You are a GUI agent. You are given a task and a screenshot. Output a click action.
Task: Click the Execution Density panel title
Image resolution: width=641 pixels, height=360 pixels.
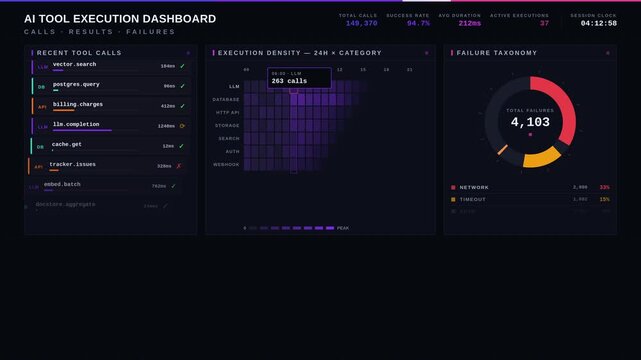click(300, 53)
